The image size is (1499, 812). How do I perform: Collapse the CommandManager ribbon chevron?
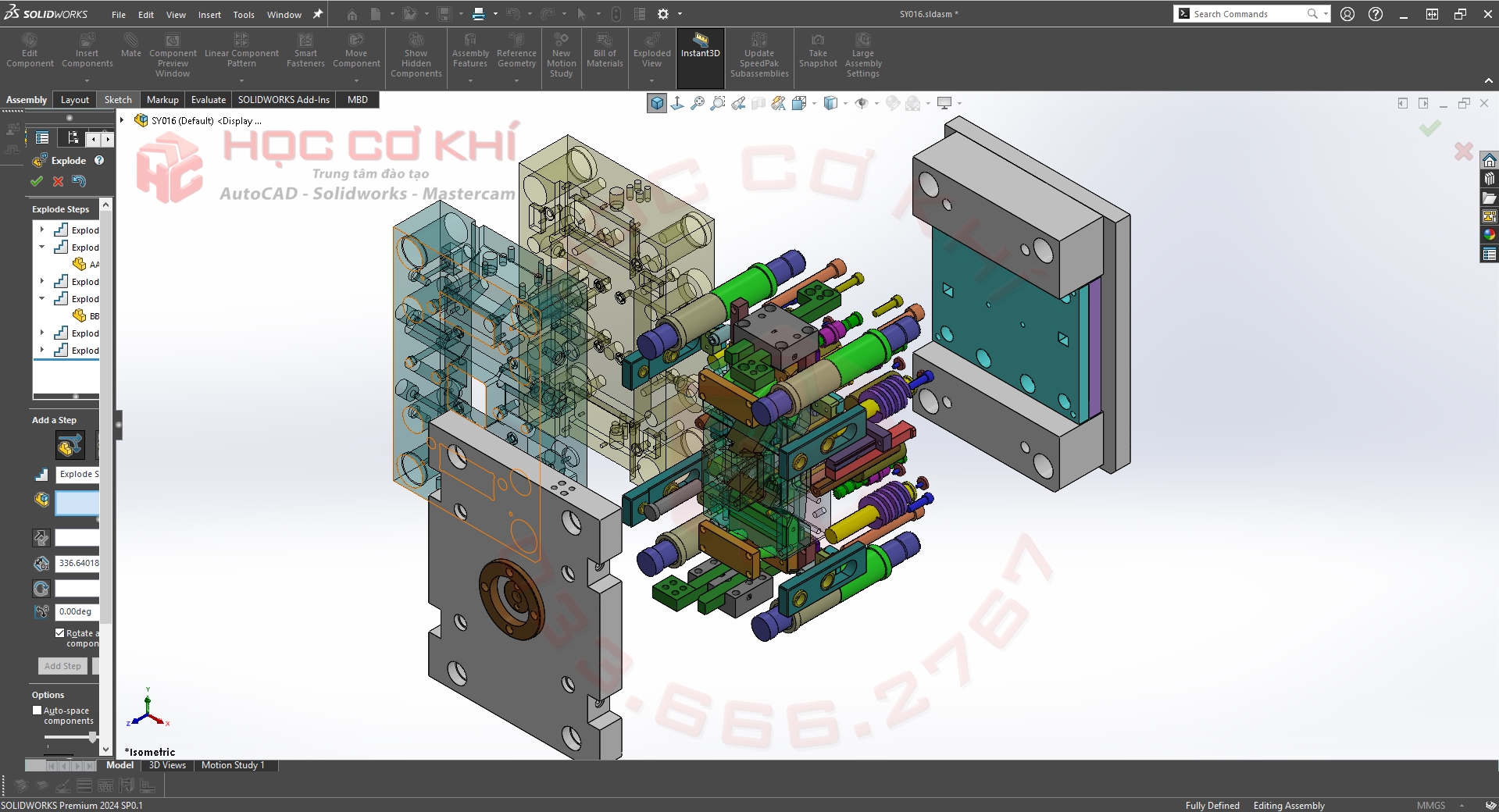[1489, 80]
